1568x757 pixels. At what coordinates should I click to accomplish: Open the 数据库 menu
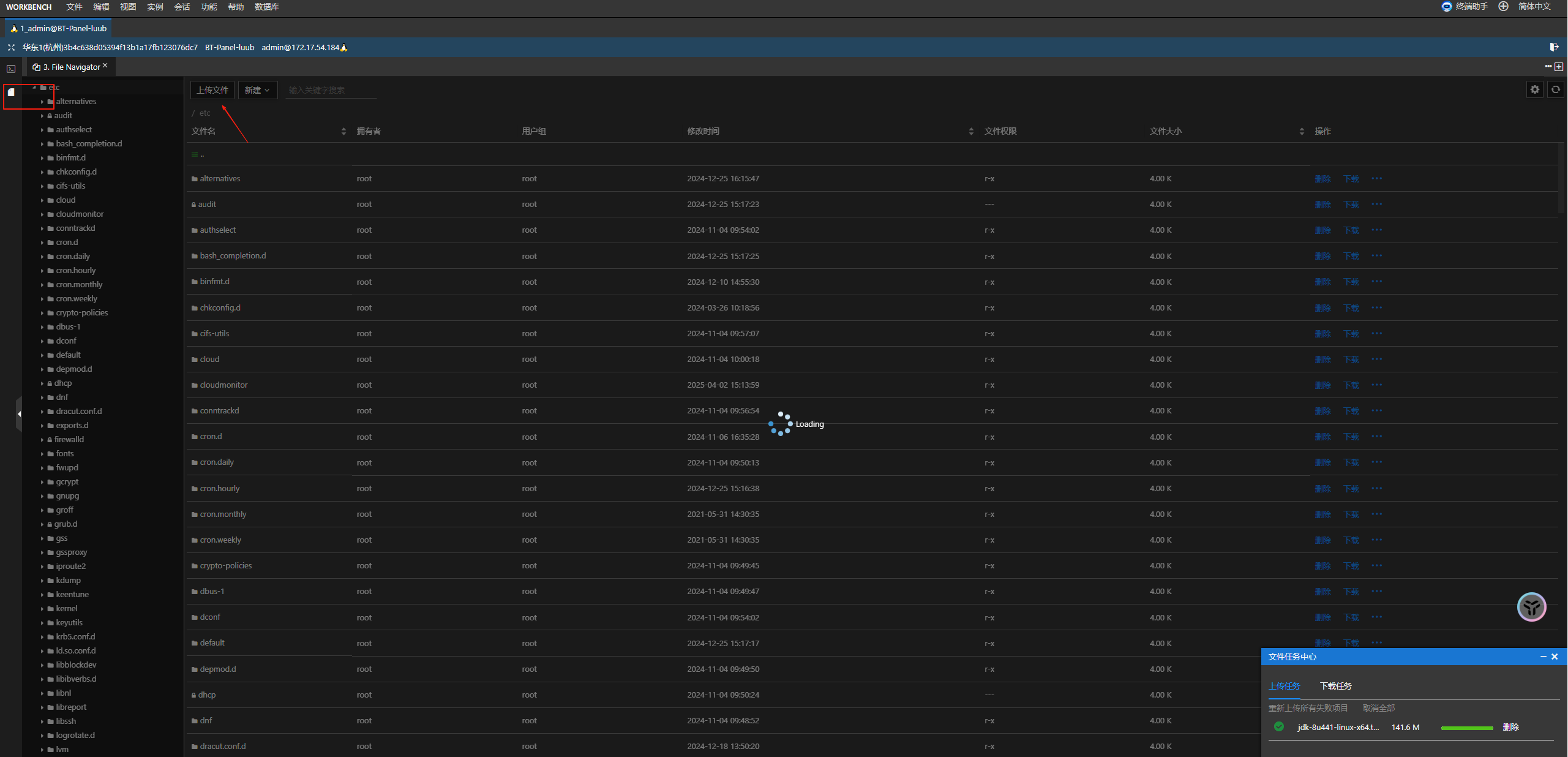pyautogui.click(x=266, y=7)
